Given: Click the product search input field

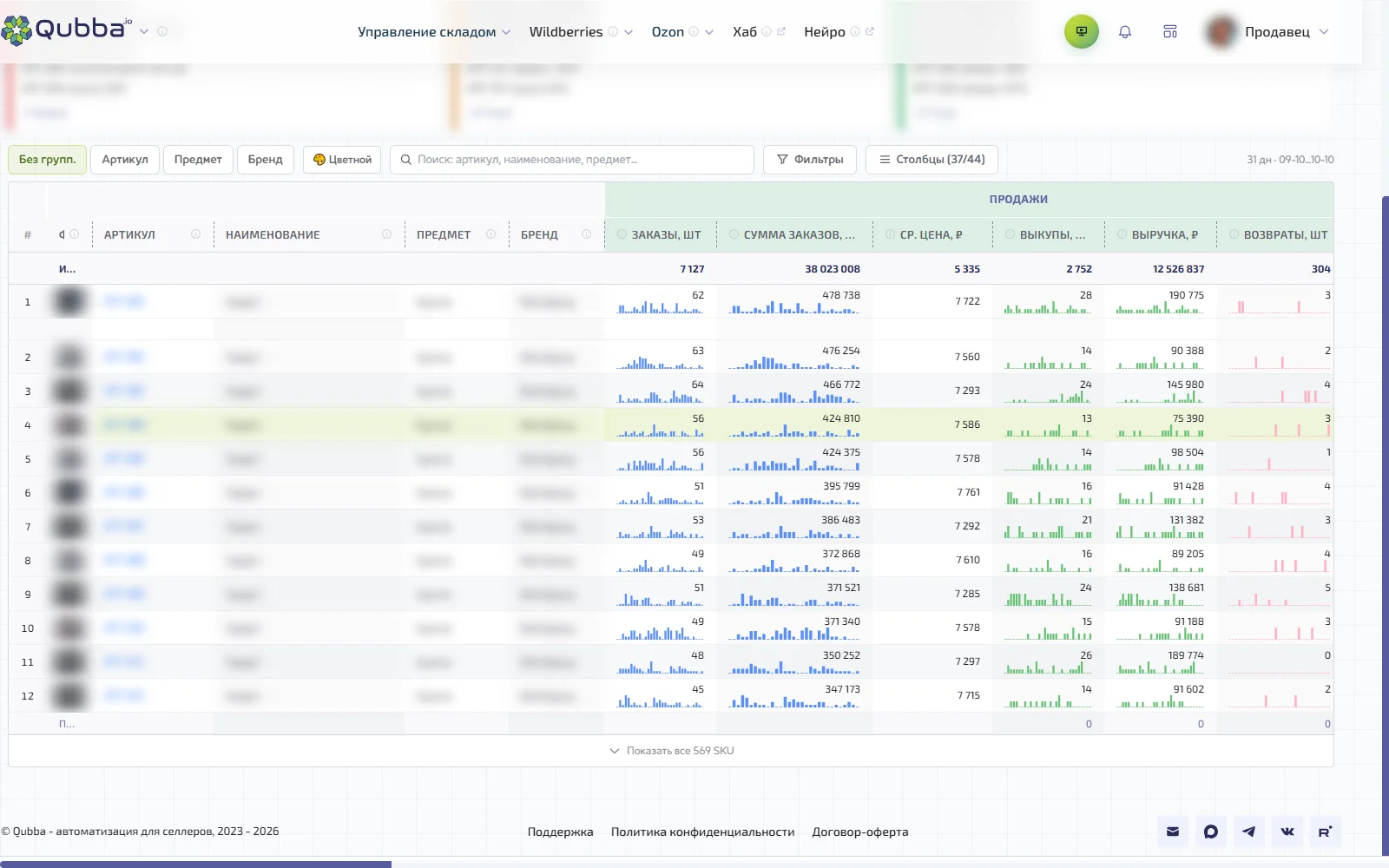Looking at the screenshot, I should tap(572, 160).
